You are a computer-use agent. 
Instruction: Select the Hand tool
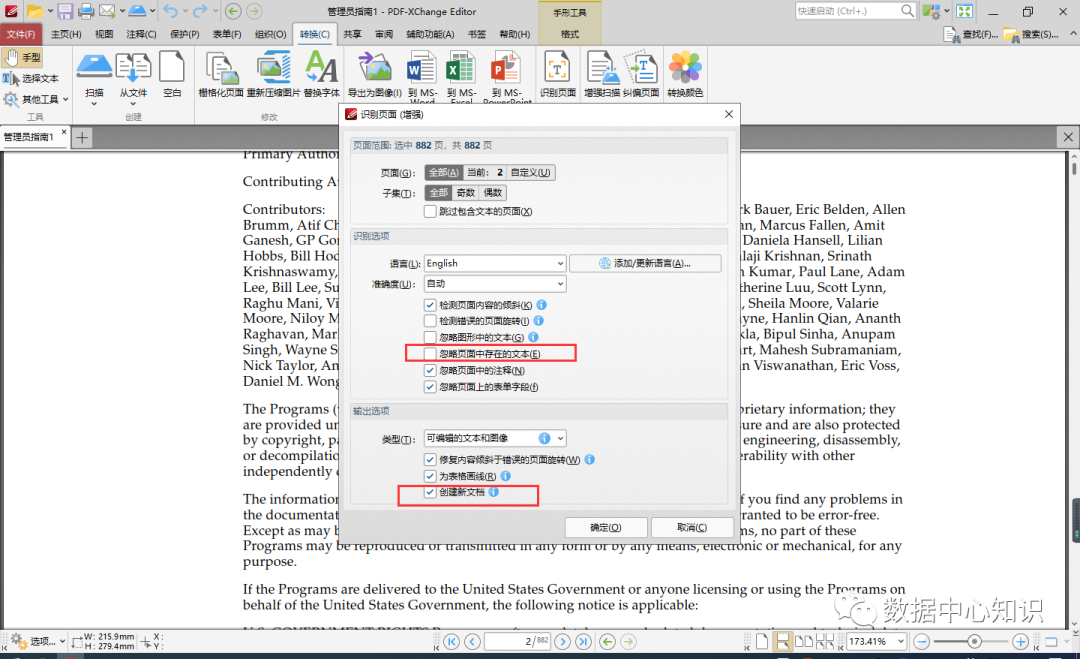[x=23, y=58]
